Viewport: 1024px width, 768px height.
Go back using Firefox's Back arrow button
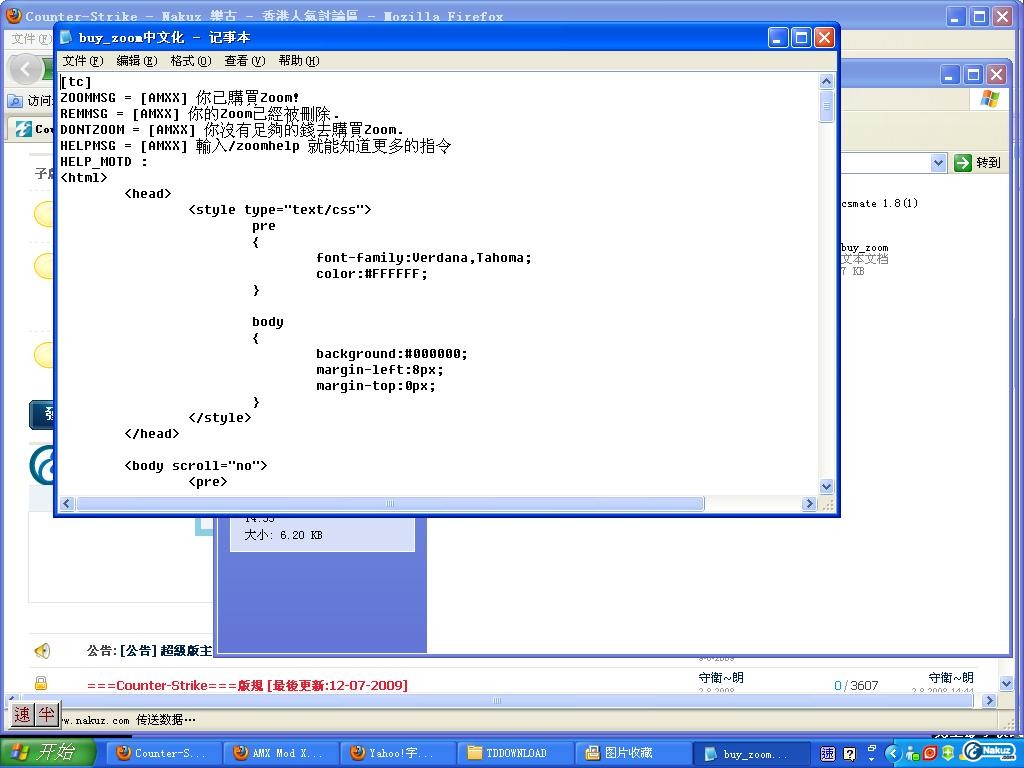(x=25, y=69)
